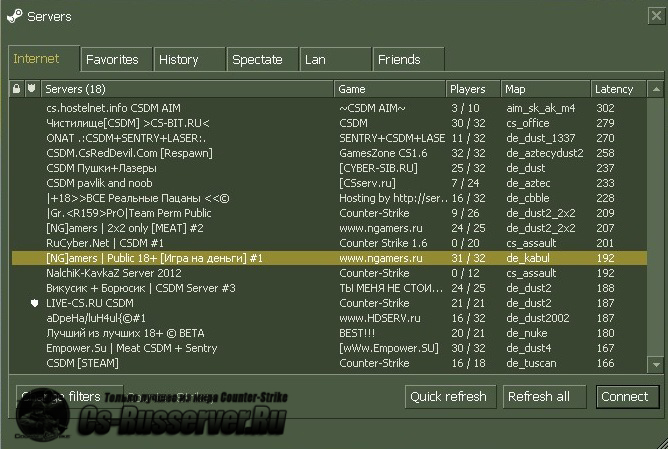Click players count 7 / 24

pyautogui.click(x=465, y=183)
